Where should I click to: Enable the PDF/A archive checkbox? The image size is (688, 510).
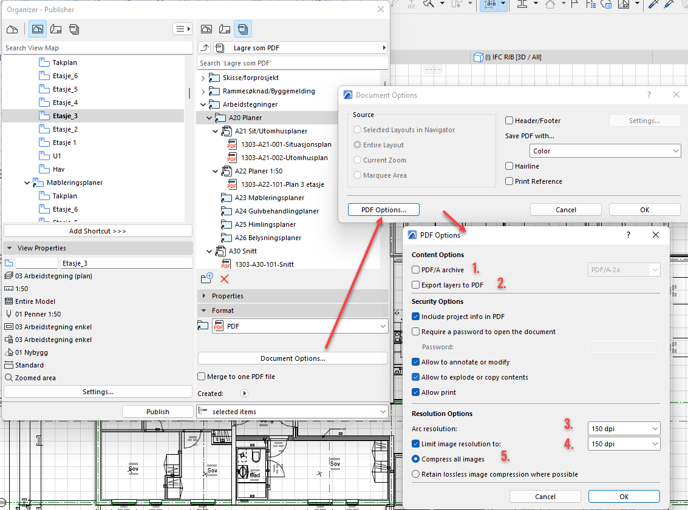416,269
